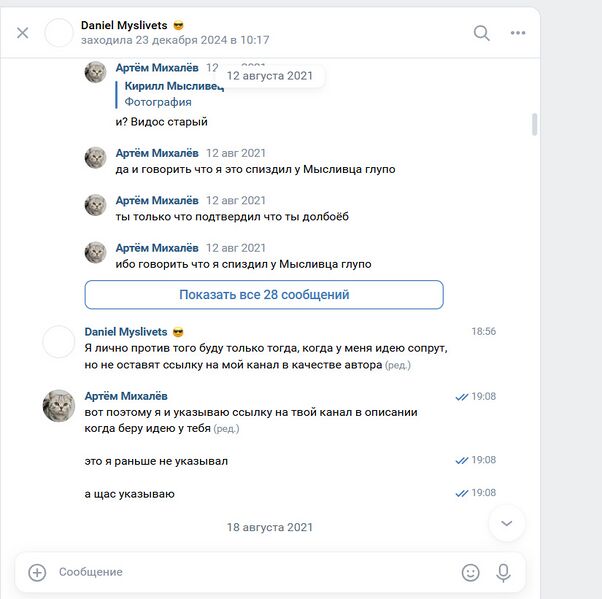Select the message 'это я раньше не указывал'
This screenshot has height=599, width=602.
pyautogui.click(x=156, y=461)
